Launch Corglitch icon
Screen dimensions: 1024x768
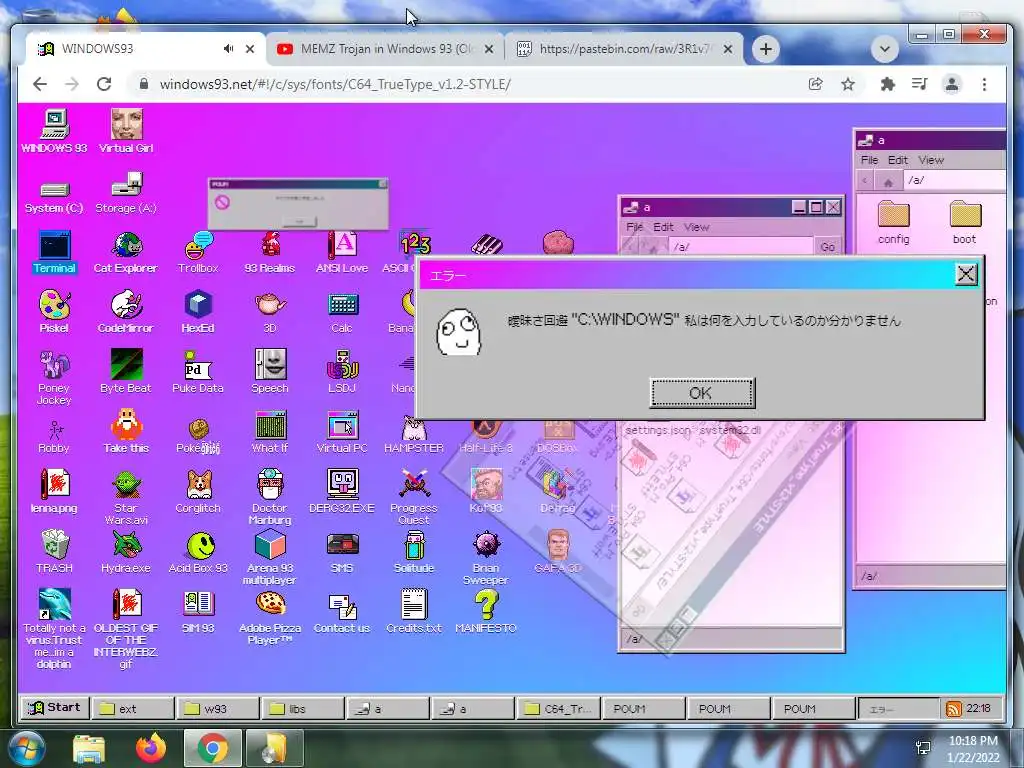click(x=198, y=491)
